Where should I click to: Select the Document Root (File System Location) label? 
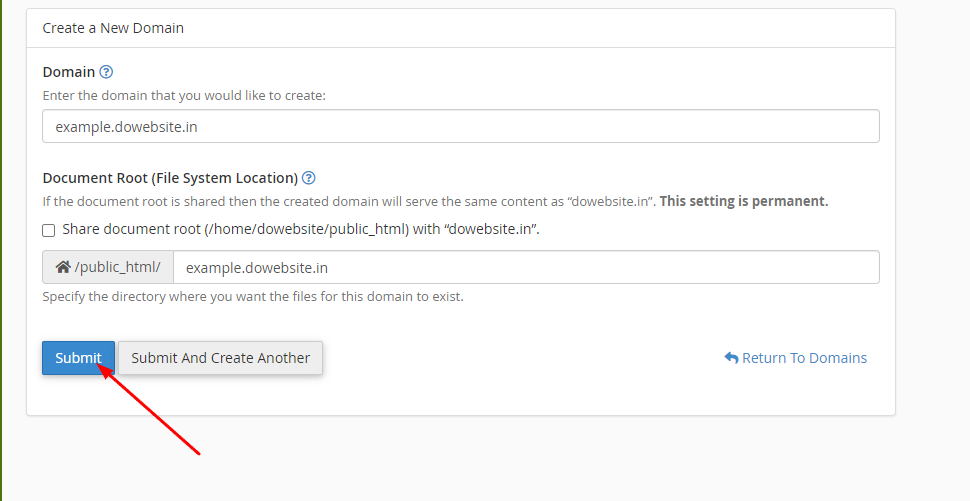tap(170, 178)
